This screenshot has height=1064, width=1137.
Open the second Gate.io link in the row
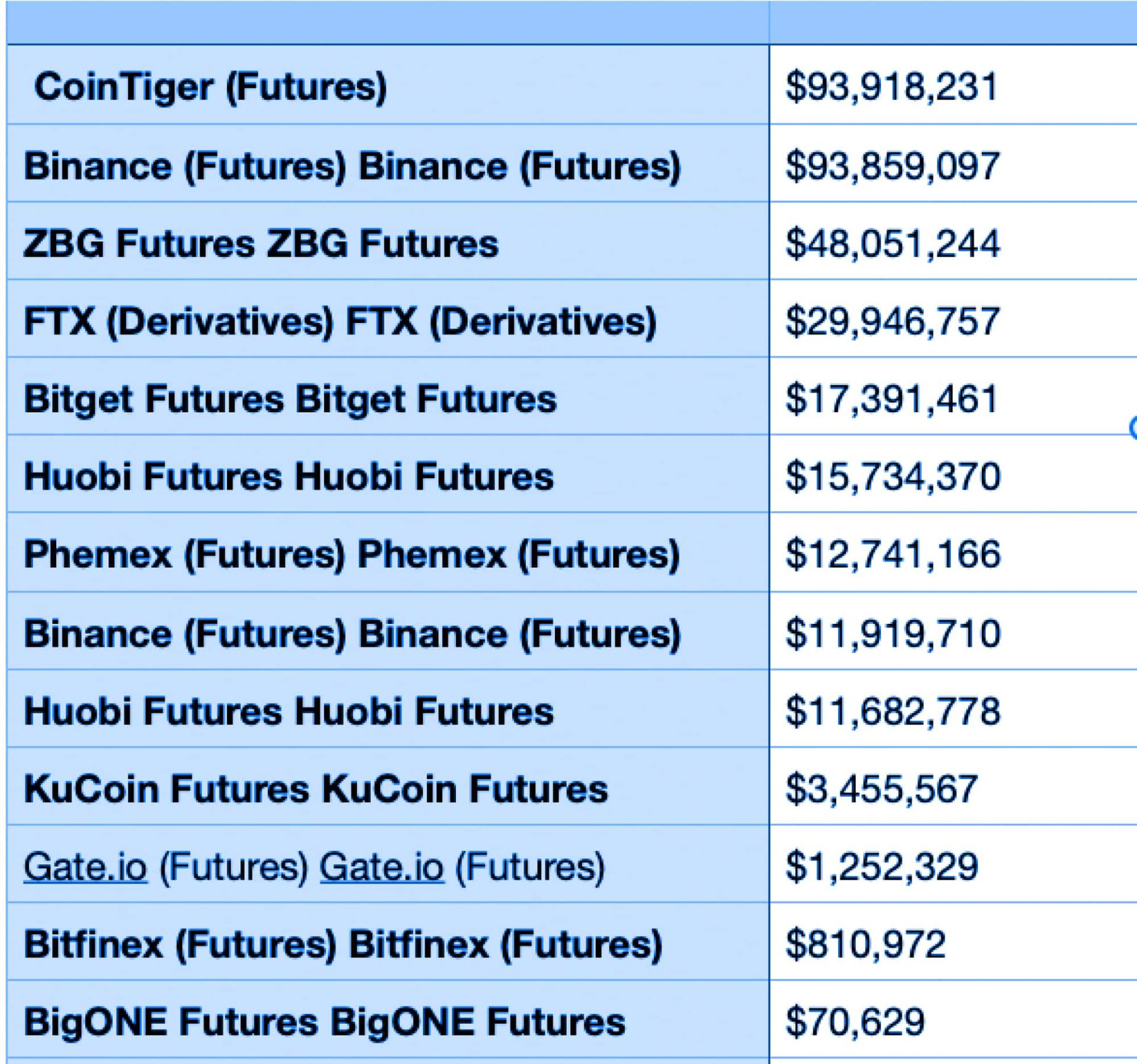tap(382, 867)
